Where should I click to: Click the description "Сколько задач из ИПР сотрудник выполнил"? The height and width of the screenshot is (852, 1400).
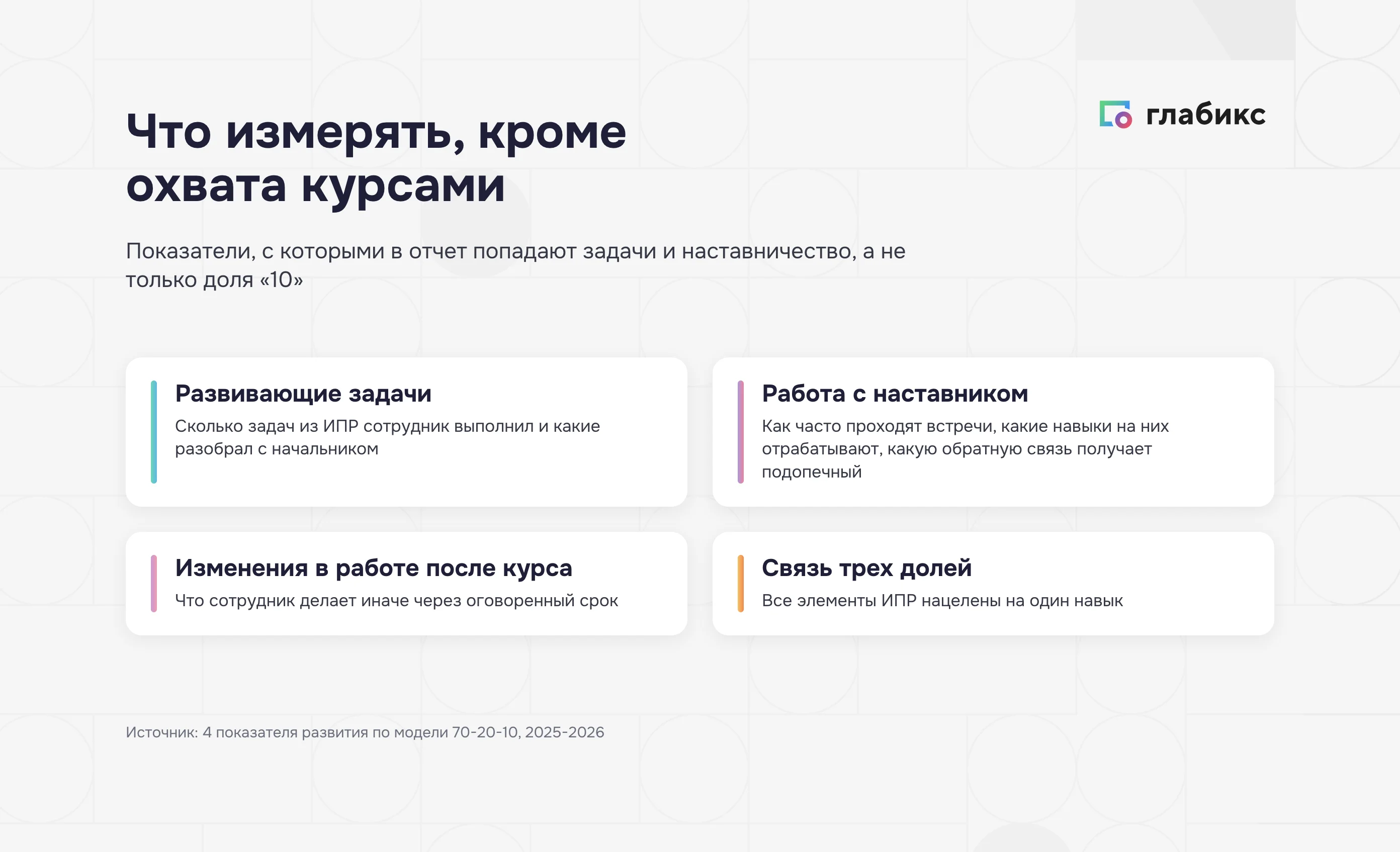388,437
